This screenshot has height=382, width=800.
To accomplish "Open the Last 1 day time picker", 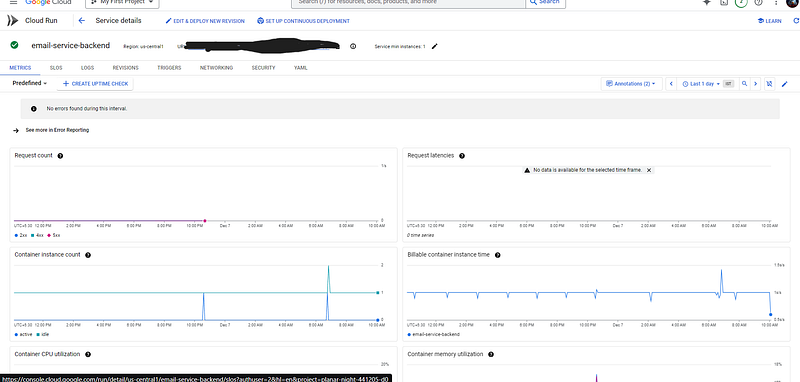I will point(702,84).
